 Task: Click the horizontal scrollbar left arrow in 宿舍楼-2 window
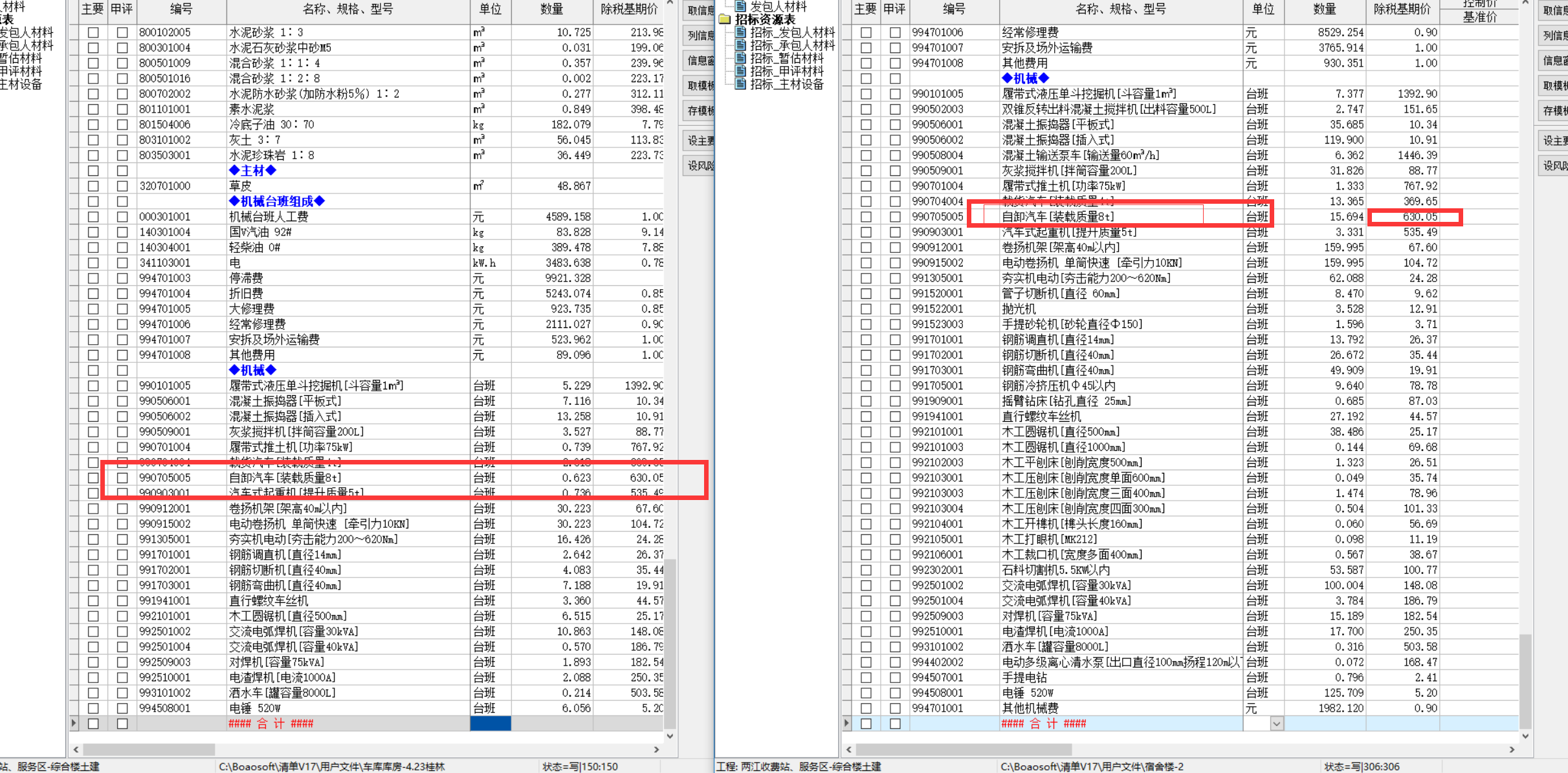coord(849,750)
